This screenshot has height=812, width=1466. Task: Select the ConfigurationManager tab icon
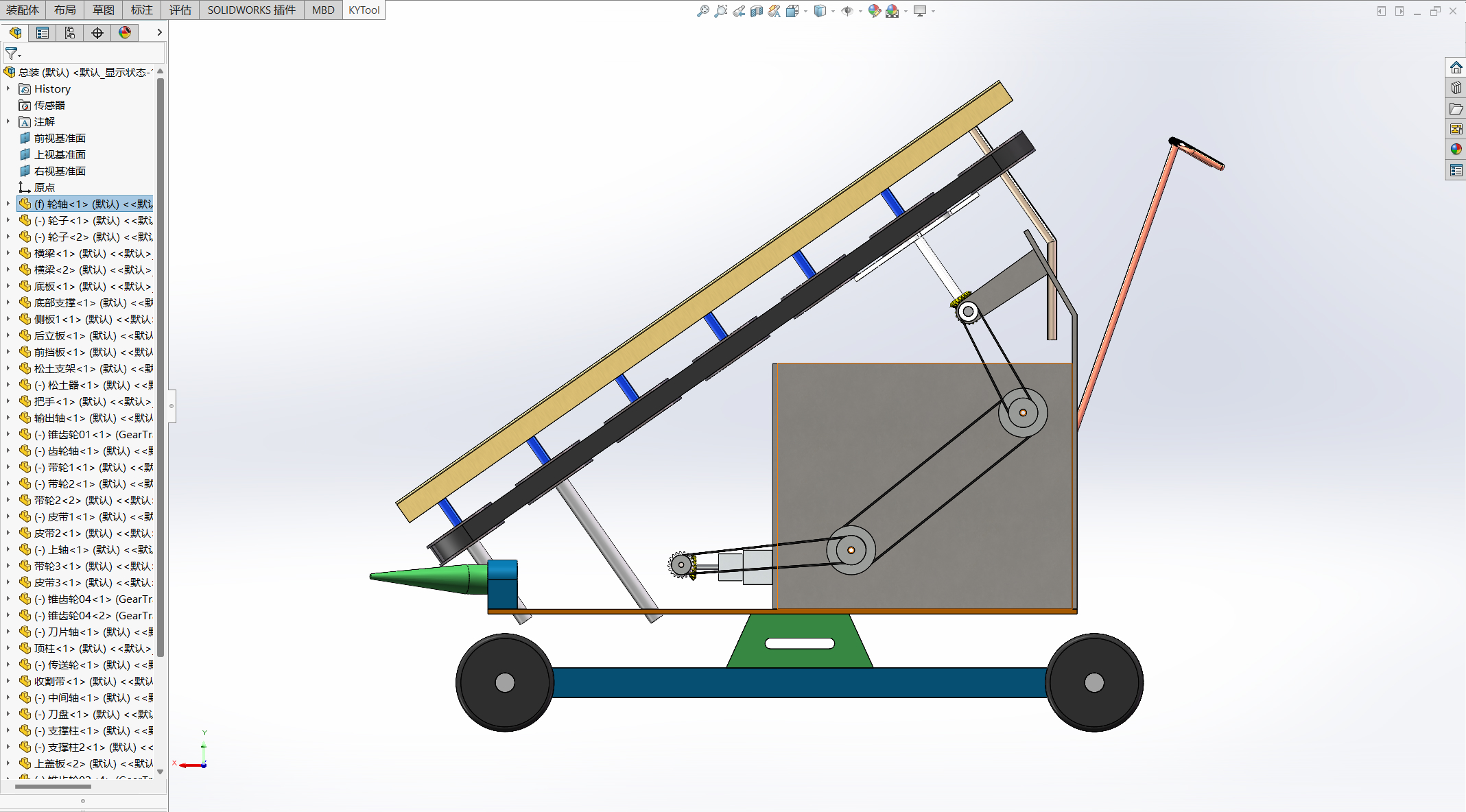tap(70, 32)
